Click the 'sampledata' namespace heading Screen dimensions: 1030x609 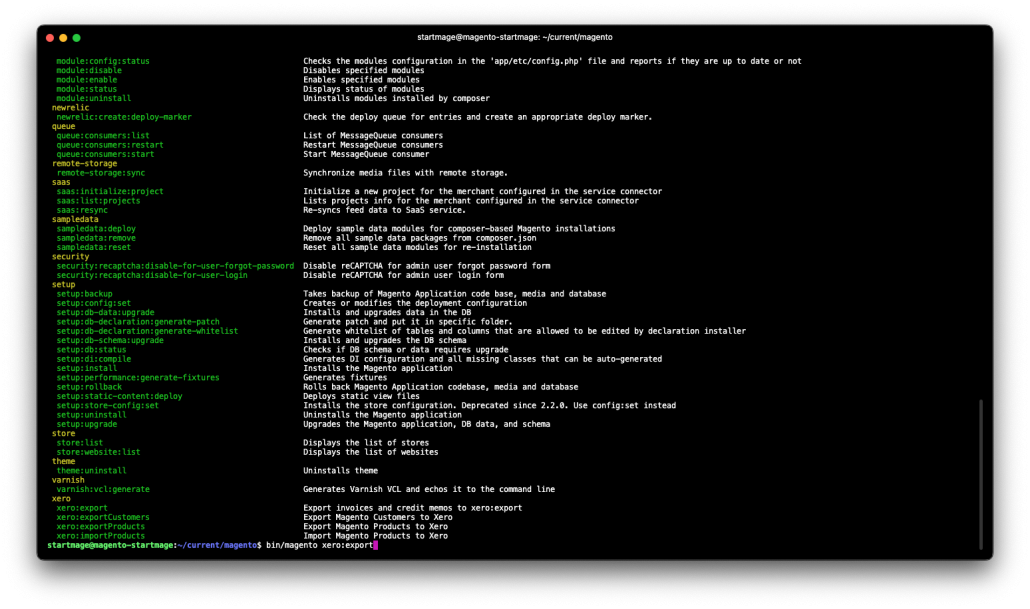(x=75, y=219)
